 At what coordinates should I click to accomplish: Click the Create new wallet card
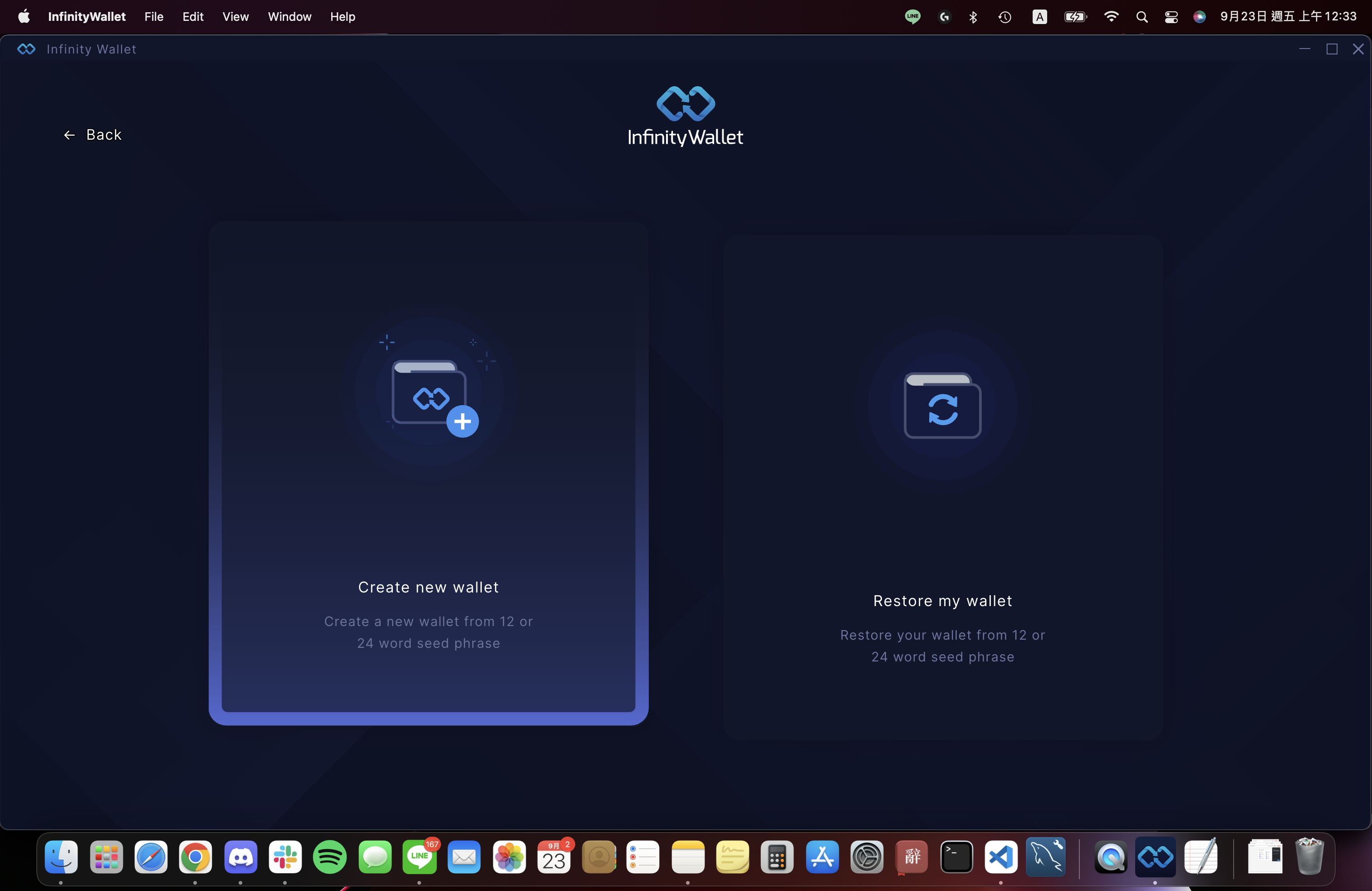[428, 587]
